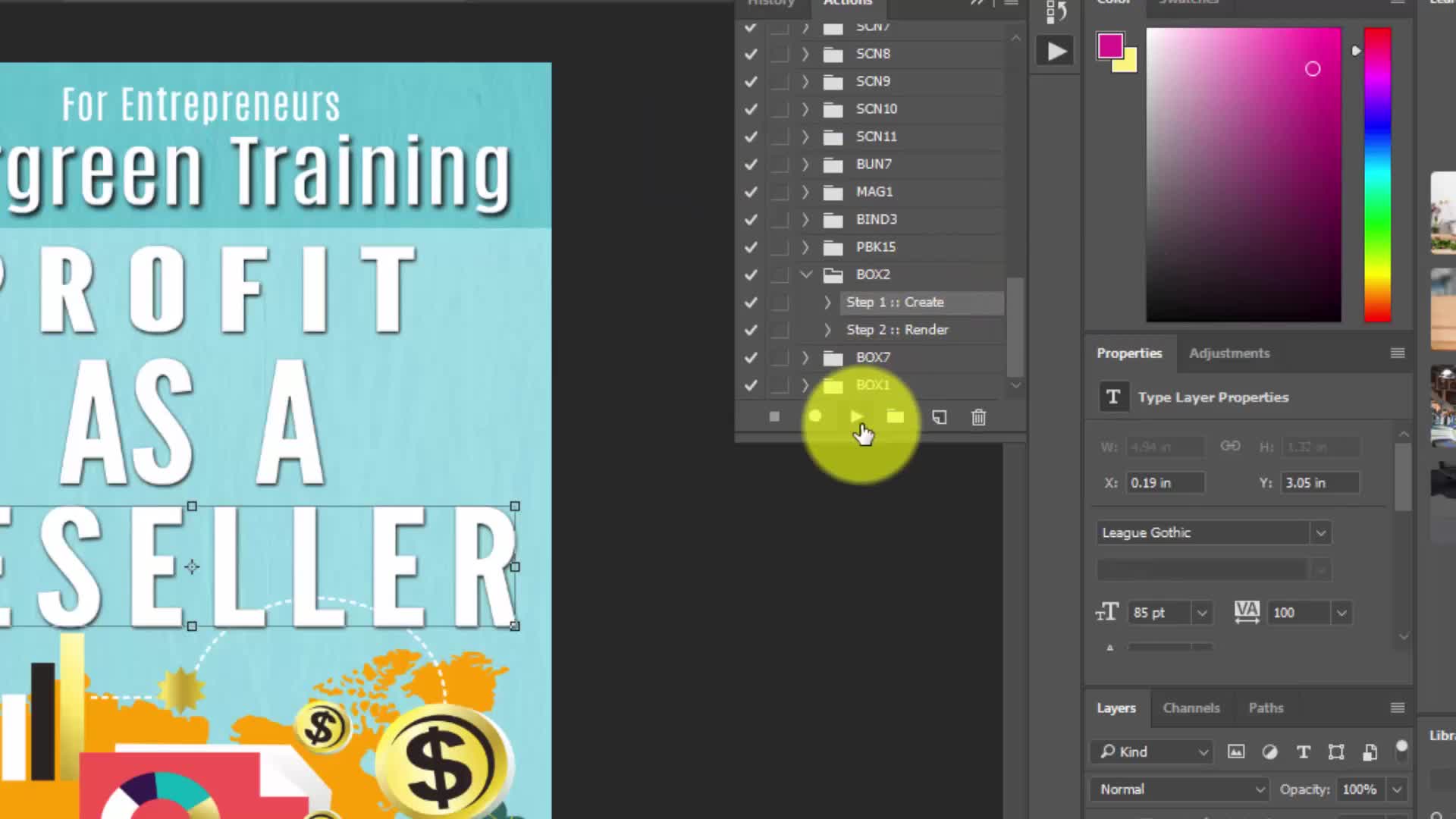Filter layers by adjustment layers icon

tap(1269, 752)
